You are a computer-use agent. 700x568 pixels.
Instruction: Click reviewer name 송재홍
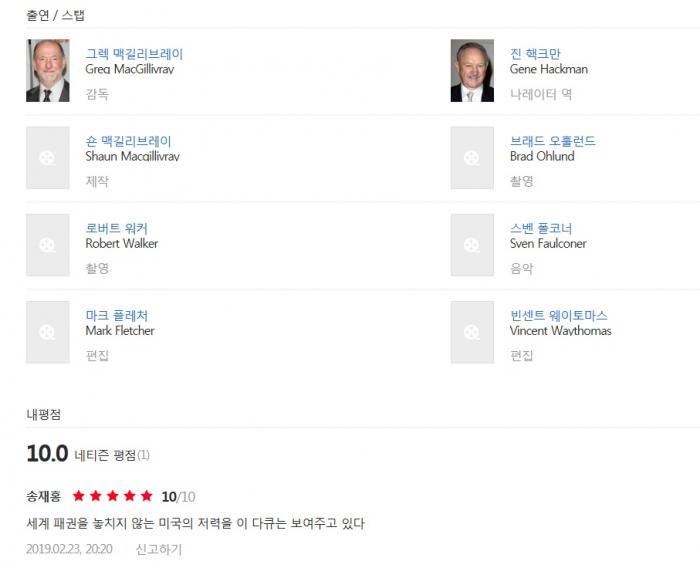coord(43,496)
